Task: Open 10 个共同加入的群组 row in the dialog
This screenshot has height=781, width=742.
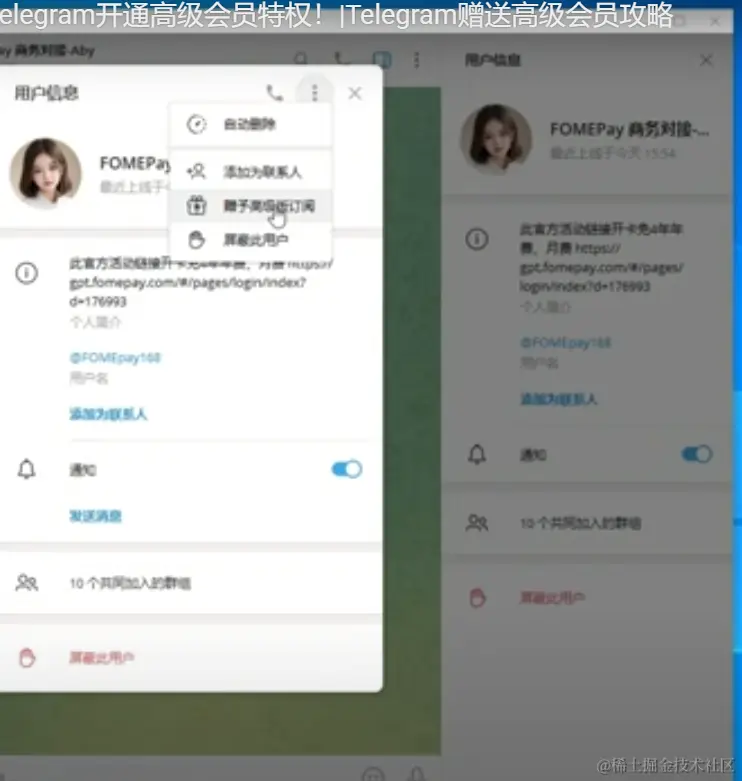Action: point(191,583)
